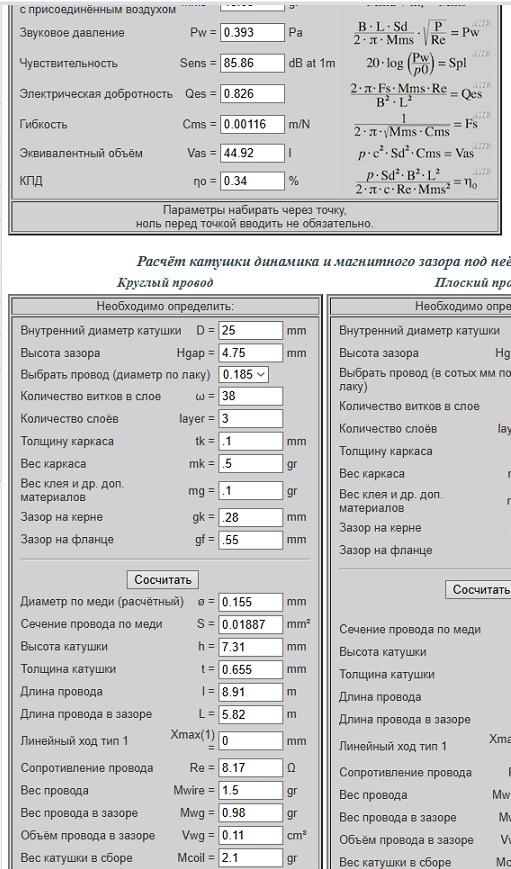Click the former weight mk input
The height and width of the screenshot is (869, 511).
click(x=251, y=463)
